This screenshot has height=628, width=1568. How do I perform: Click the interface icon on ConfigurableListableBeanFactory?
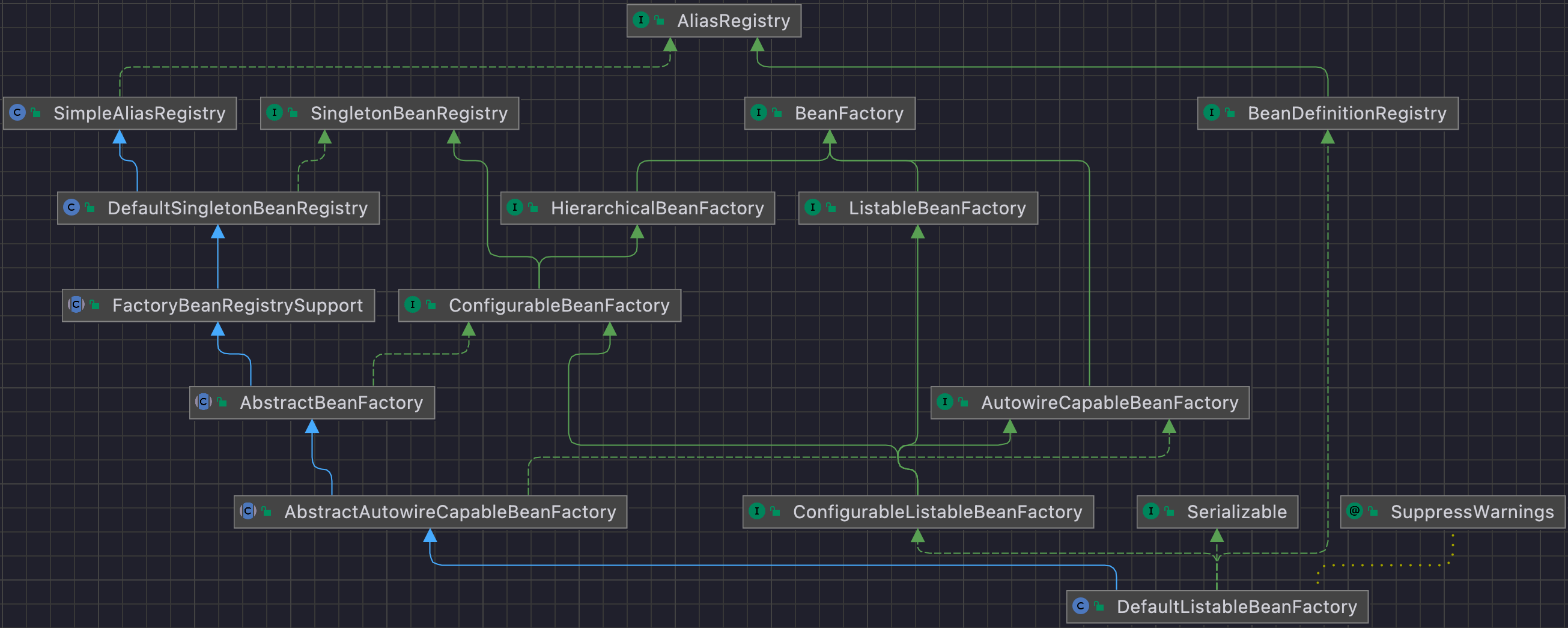(756, 512)
